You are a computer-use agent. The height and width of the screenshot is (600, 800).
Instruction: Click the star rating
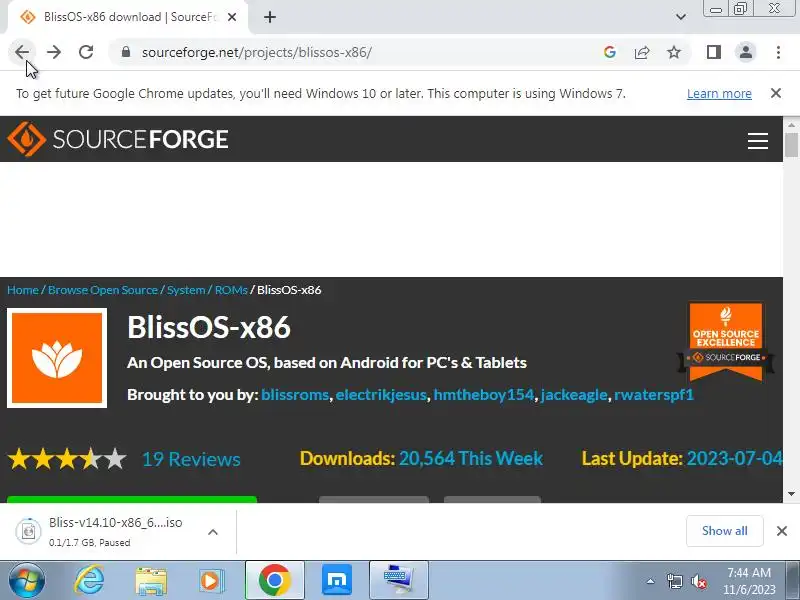(x=67, y=459)
